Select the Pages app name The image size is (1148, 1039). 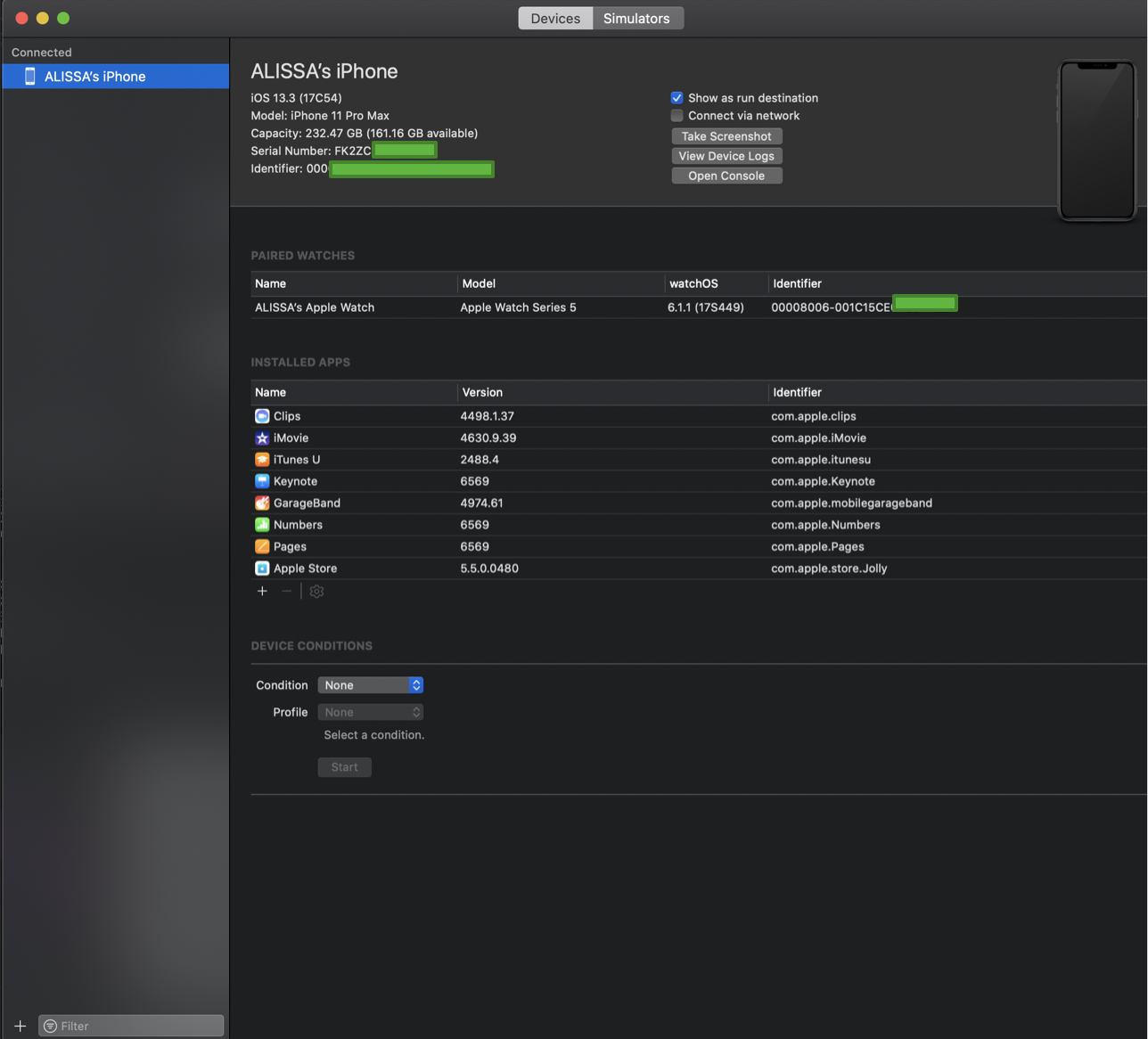(x=290, y=546)
